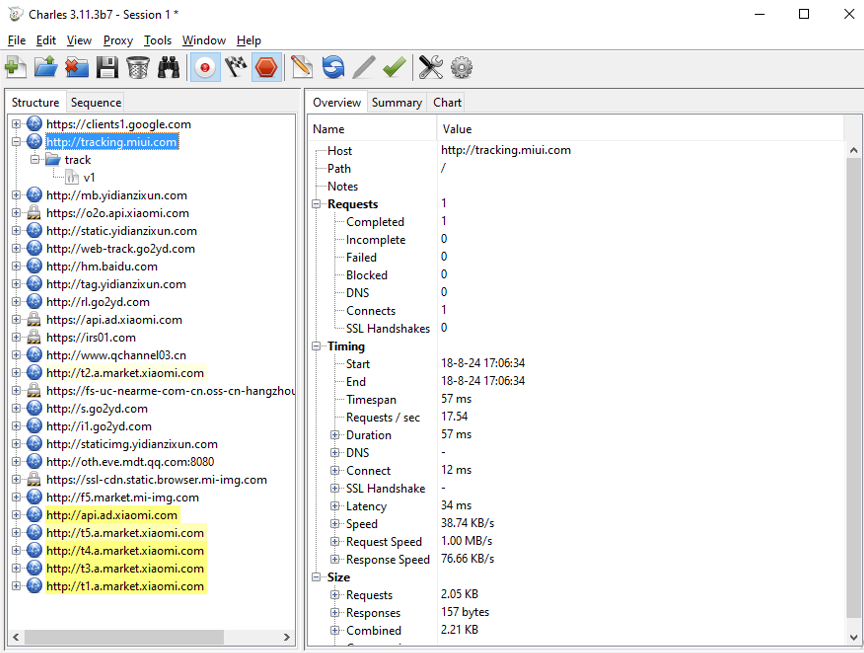Open a saved session with the folder icon

(x=46, y=67)
